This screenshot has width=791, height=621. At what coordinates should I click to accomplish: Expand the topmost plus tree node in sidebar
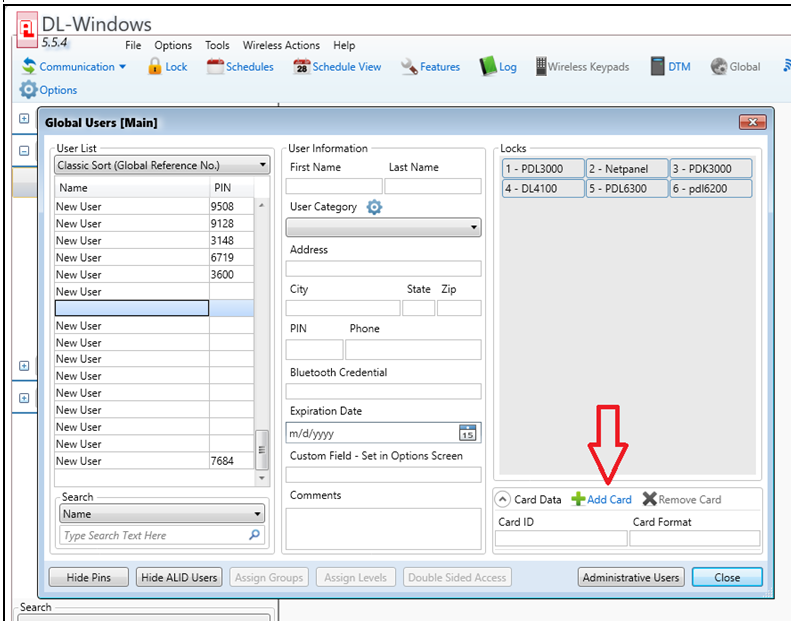[x=24, y=119]
